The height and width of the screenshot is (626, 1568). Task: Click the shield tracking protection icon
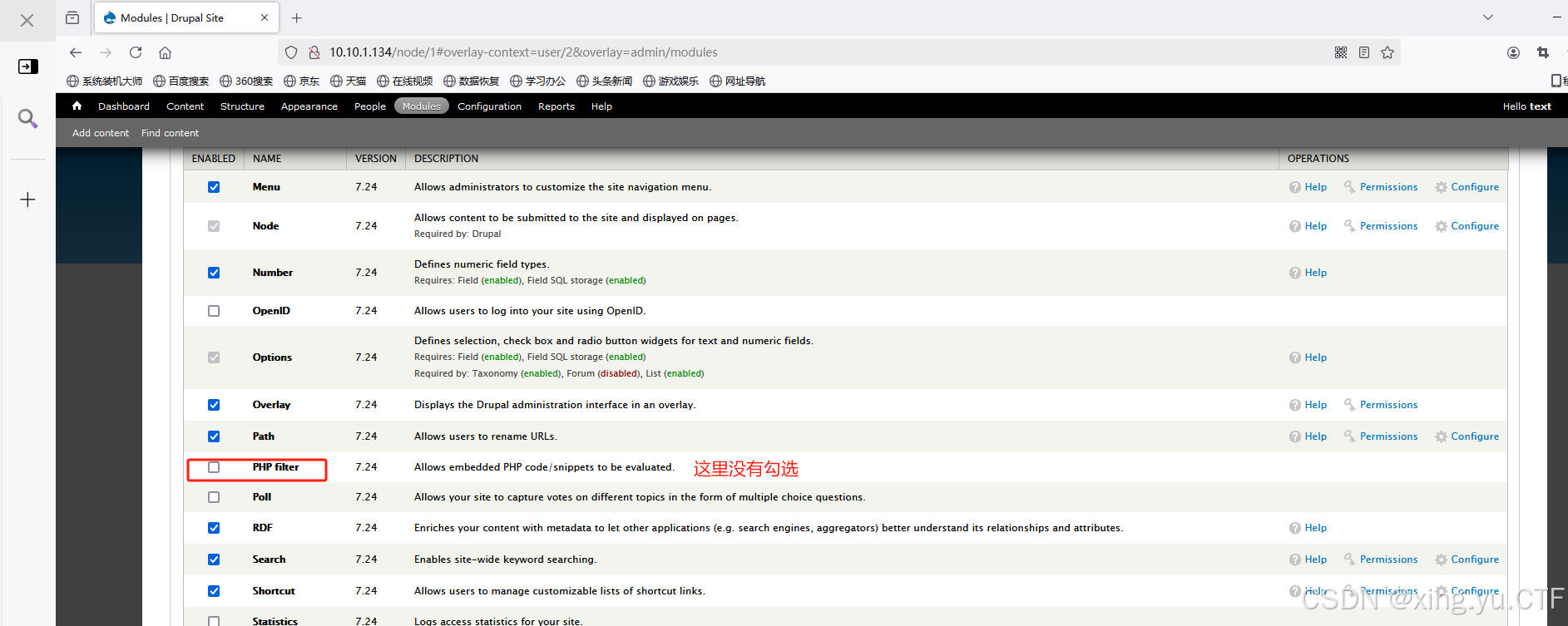(x=291, y=52)
